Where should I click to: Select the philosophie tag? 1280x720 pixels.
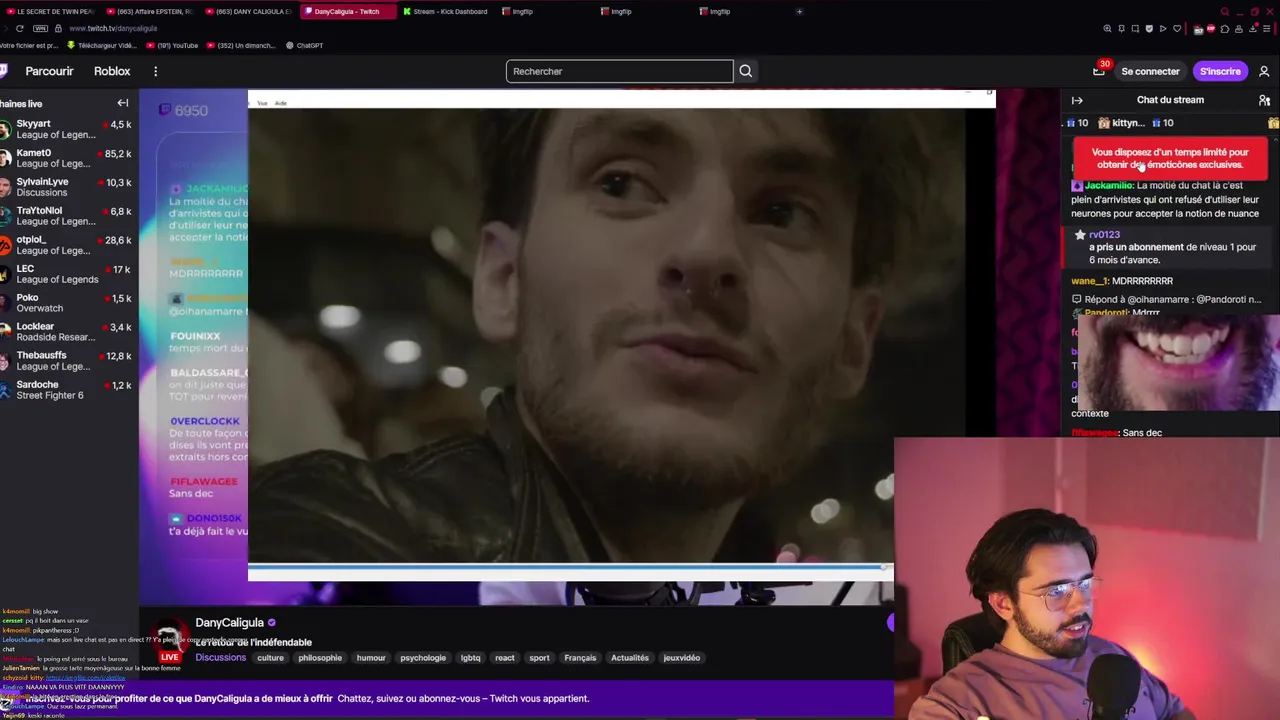[x=320, y=658]
